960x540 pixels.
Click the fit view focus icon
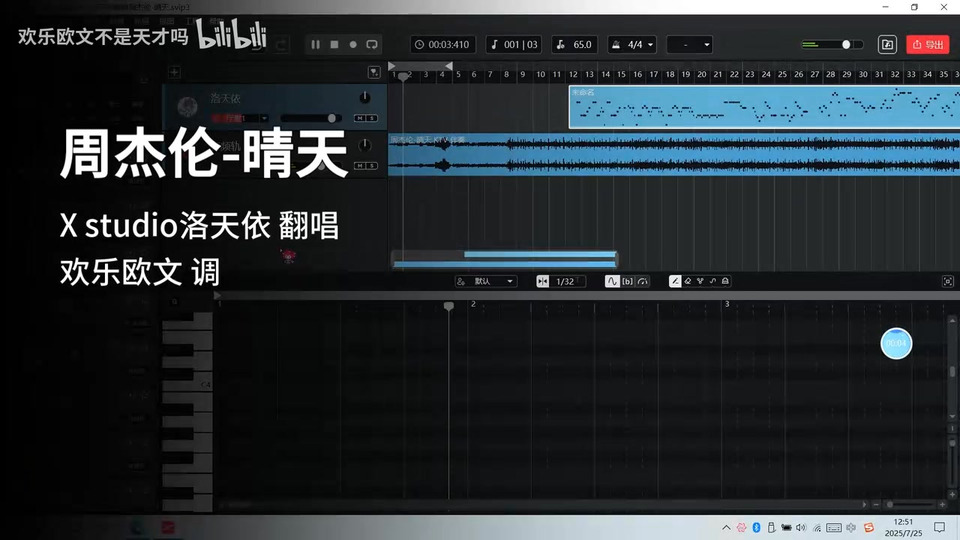tap(948, 281)
